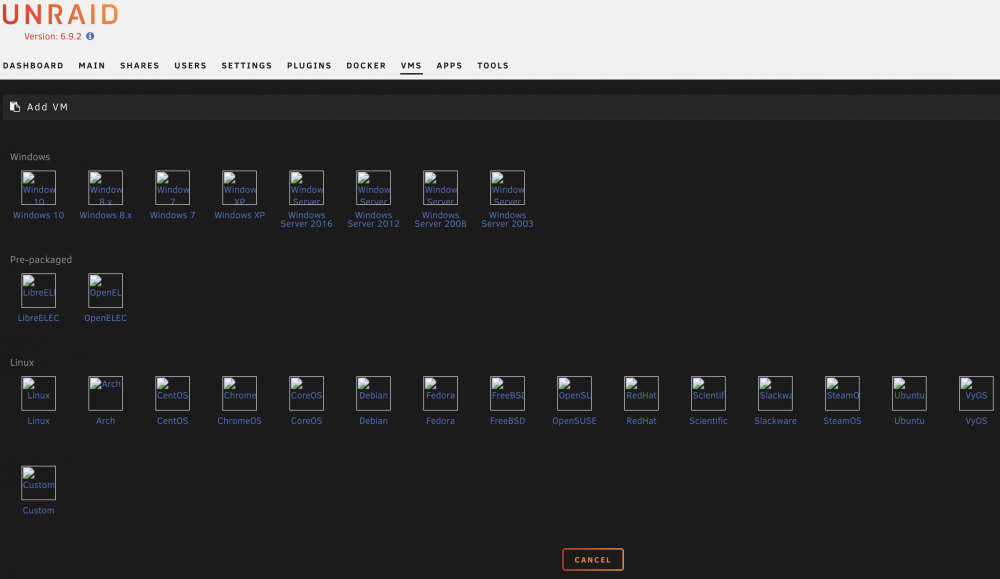Switch to the Tools tab
The width and height of the screenshot is (1000, 579).
493,66
